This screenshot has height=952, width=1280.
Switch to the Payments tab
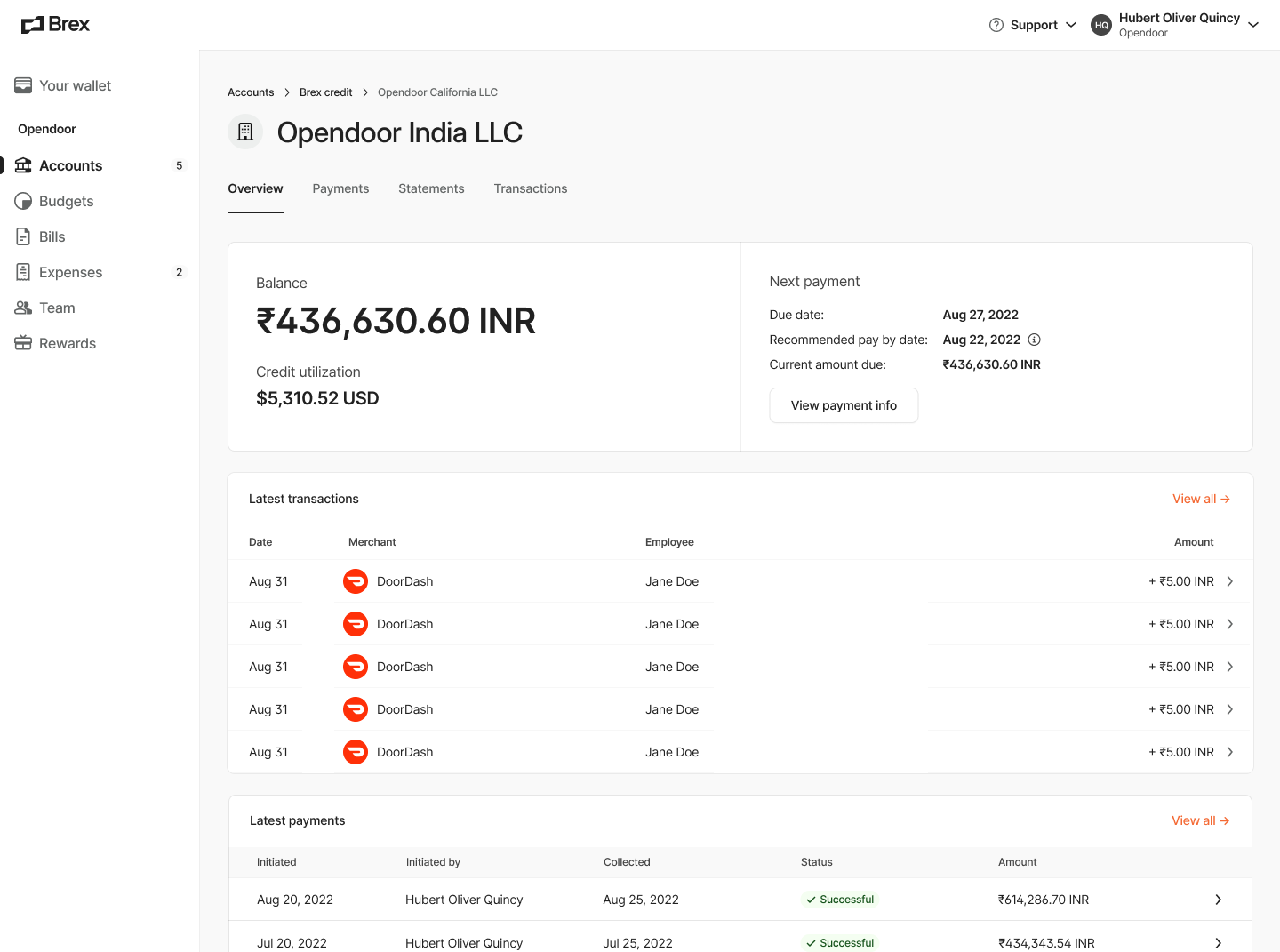coord(340,188)
